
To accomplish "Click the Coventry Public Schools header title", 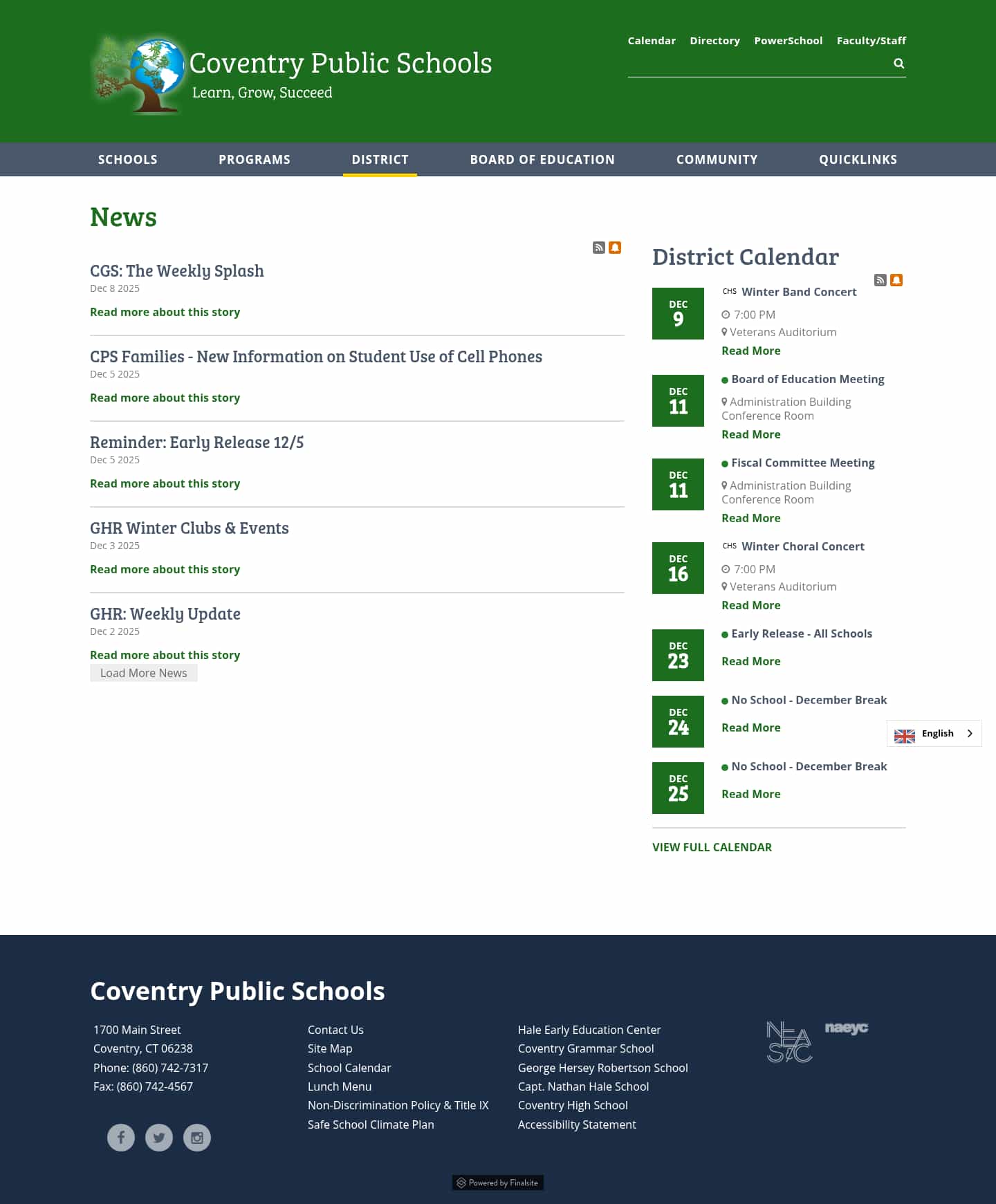I will 340,64.
